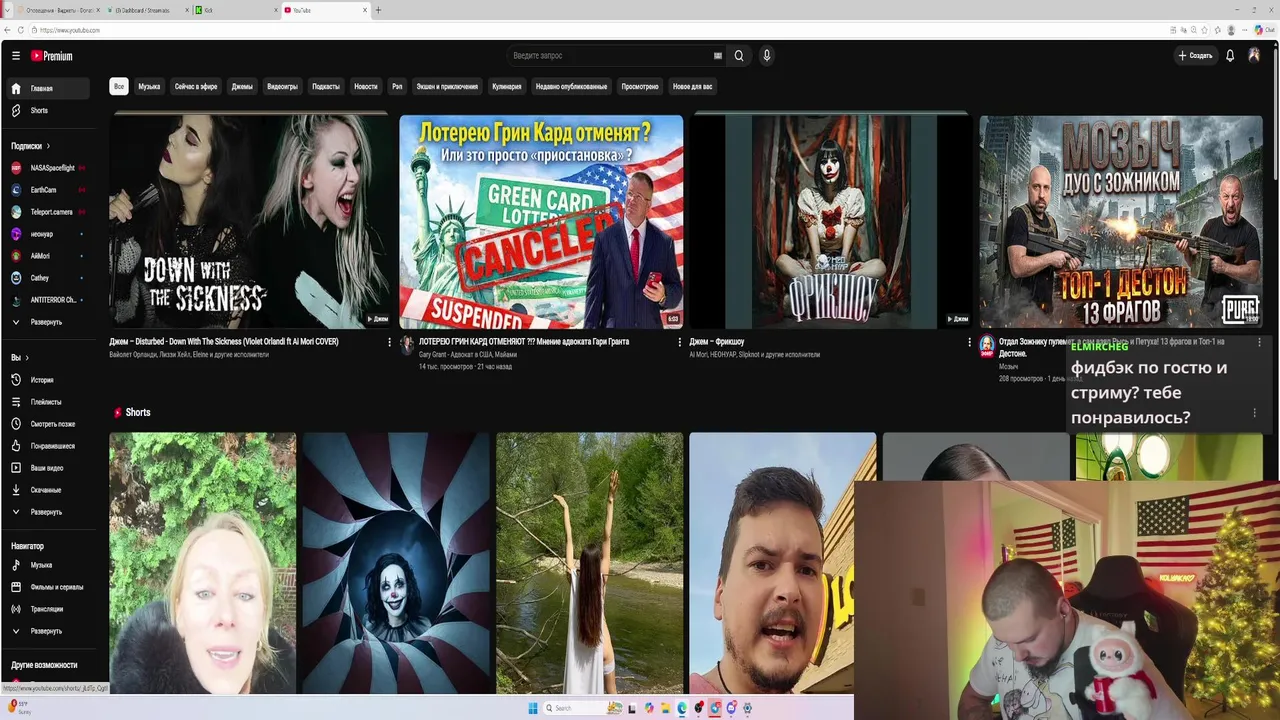Select the Все filter chip
The image size is (1280, 720).
point(119,87)
